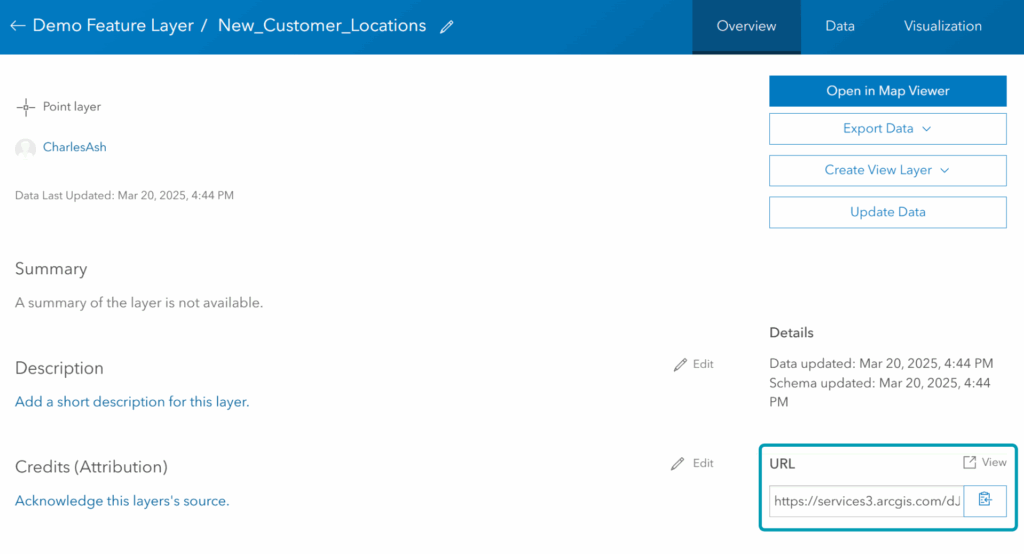Click Add a short description for this layer
This screenshot has width=1024, height=554.
pyautogui.click(x=132, y=402)
